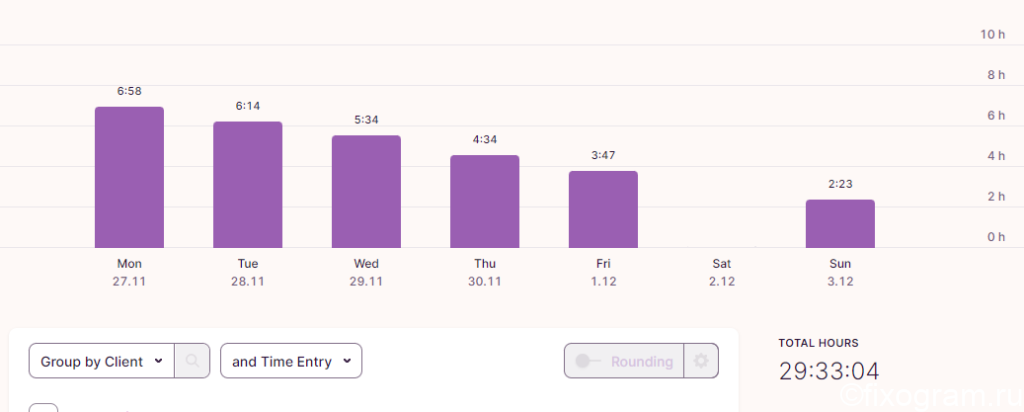Screen dimensions: 1024x412
Task: Click the 29:33:04 total hours value
Action: 829,372
